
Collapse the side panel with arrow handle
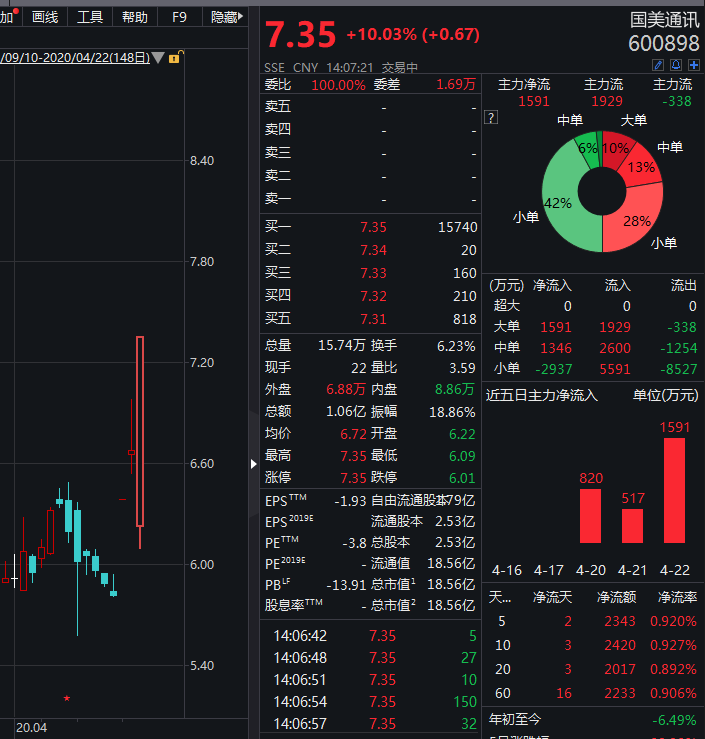pyautogui.click(x=254, y=464)
